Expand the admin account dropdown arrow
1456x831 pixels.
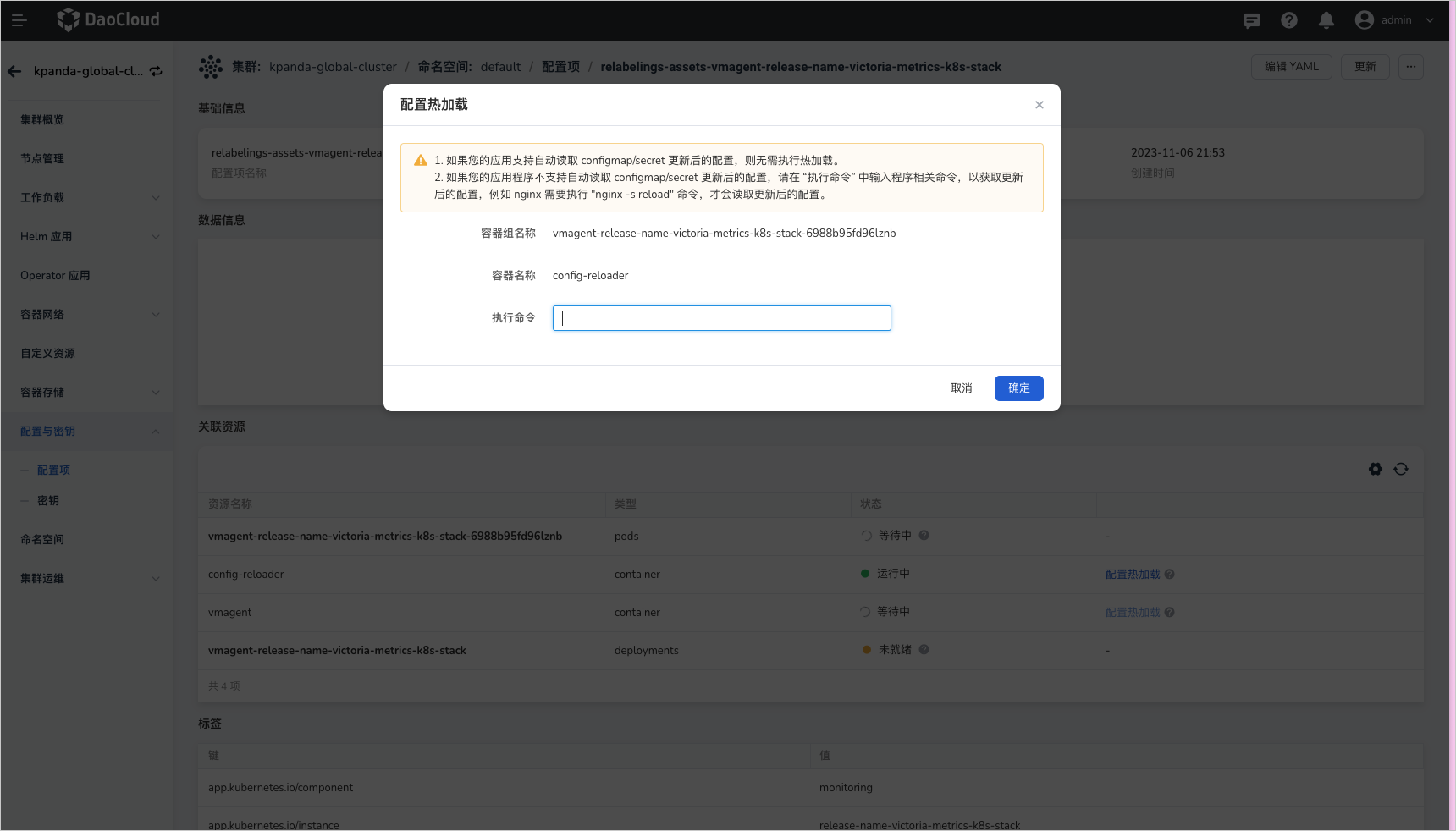1430,20
